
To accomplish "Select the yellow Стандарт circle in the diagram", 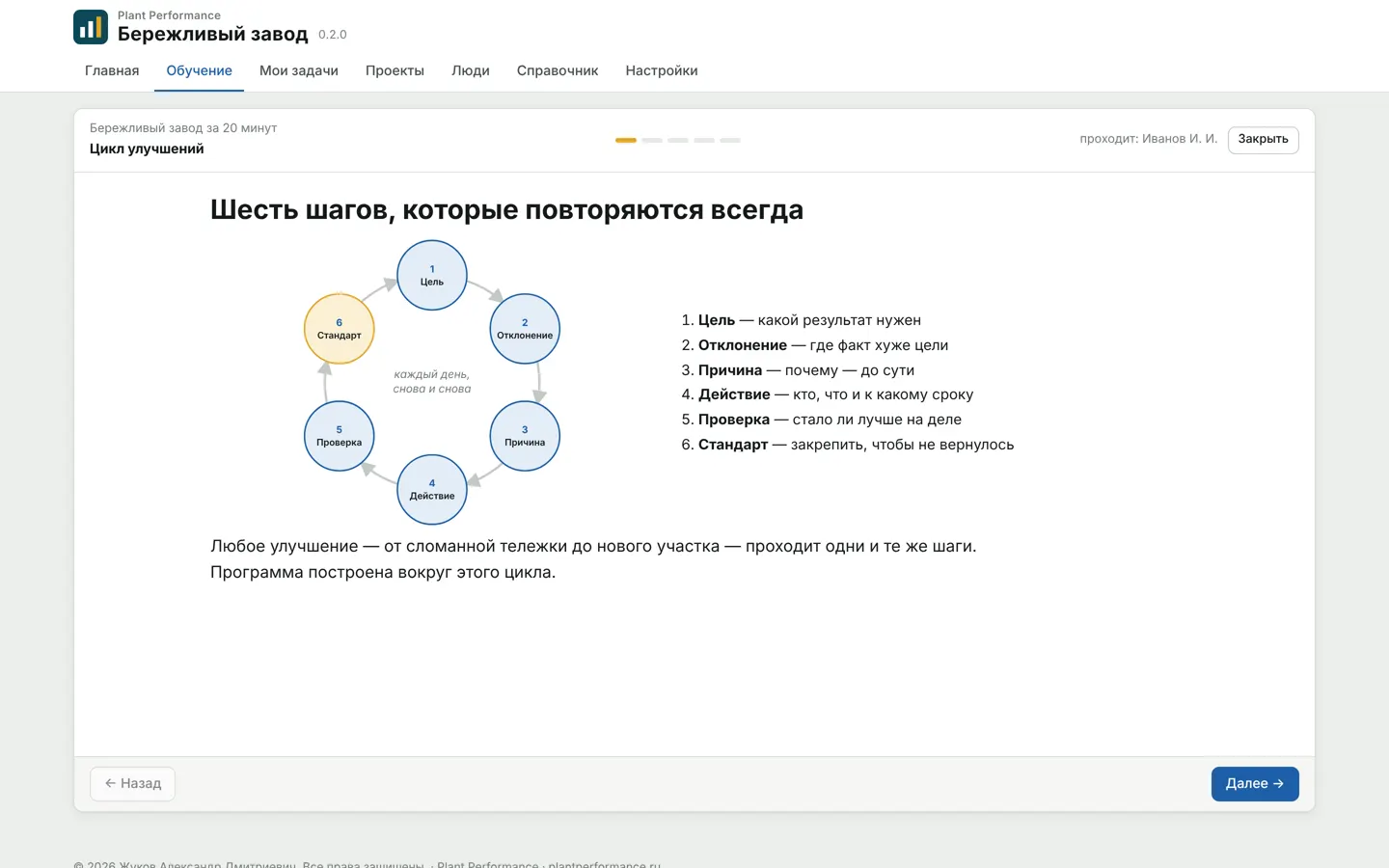I will pos(340,329).
